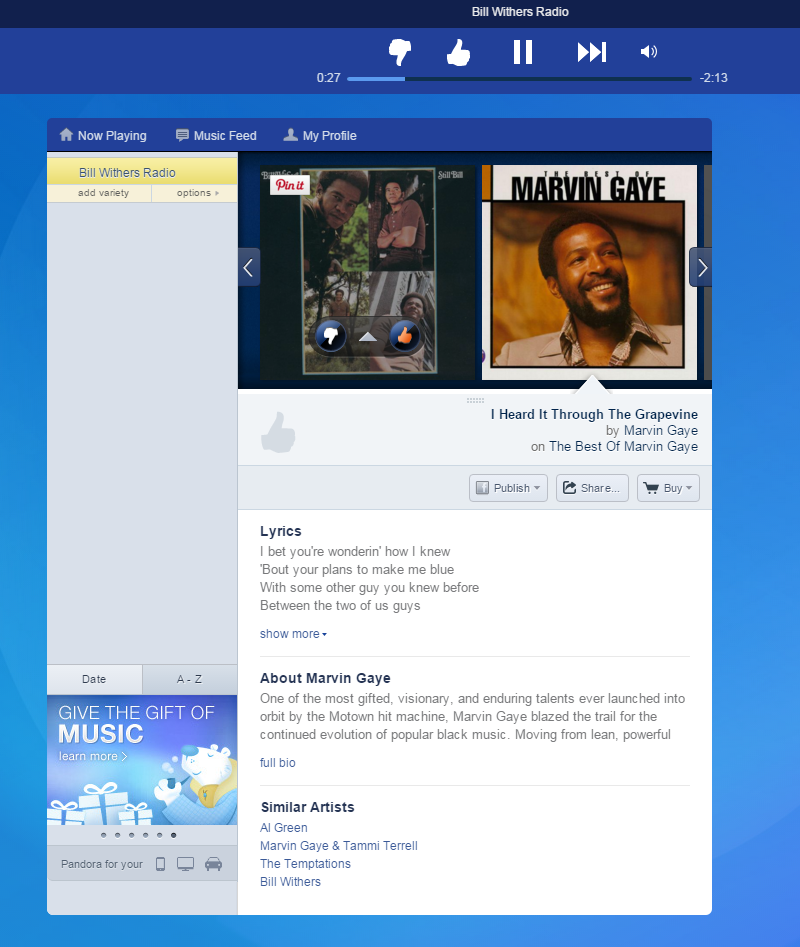Screen dimensions: 800x947
Task: Click the mobile phone icon for Pandora
Action: [x=161, y=864]
